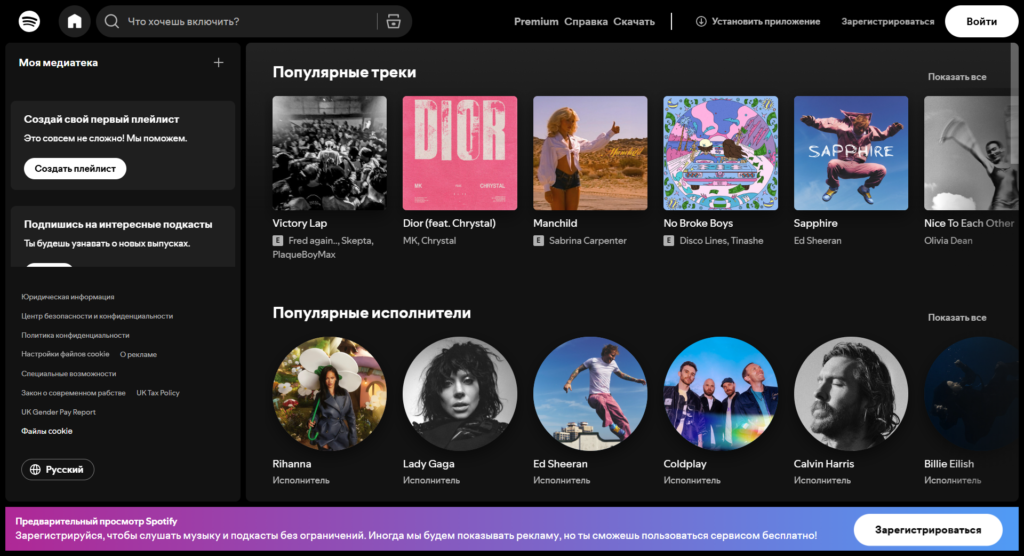Show all Популярные исполнители
The height and width of the screenshot is (556, 1024).
click(x=957, y=318)
